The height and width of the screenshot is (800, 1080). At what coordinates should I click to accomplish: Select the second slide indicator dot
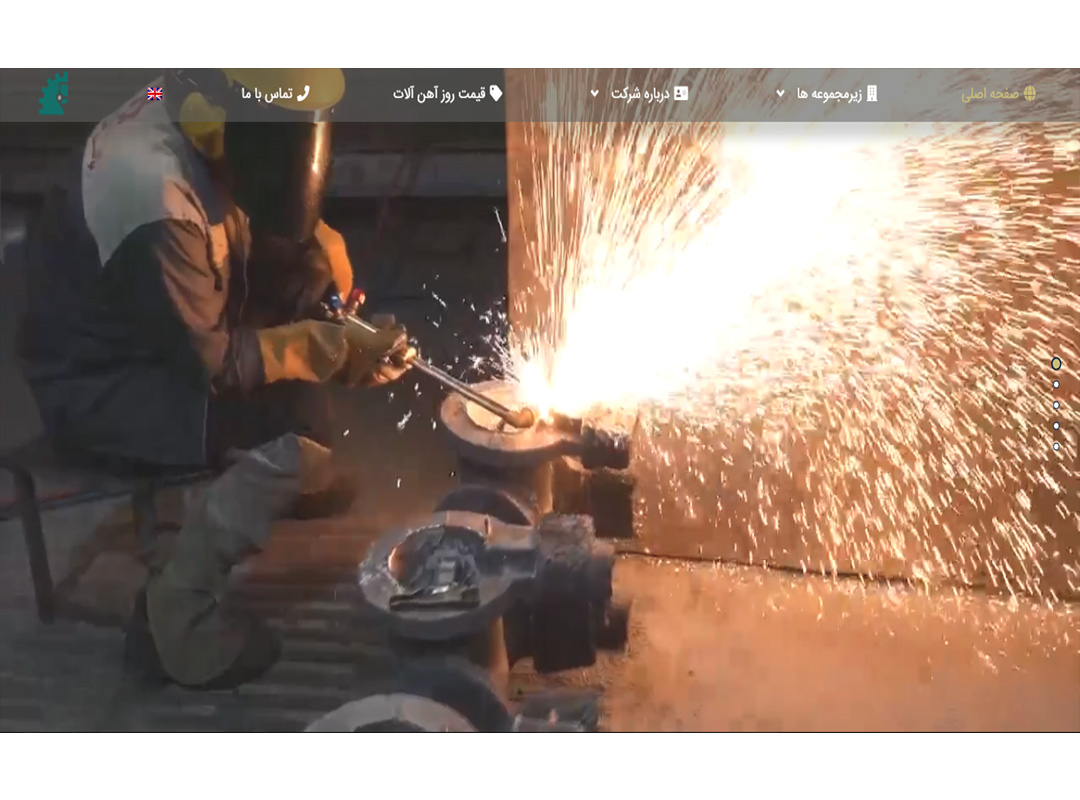pos(1056,384)
